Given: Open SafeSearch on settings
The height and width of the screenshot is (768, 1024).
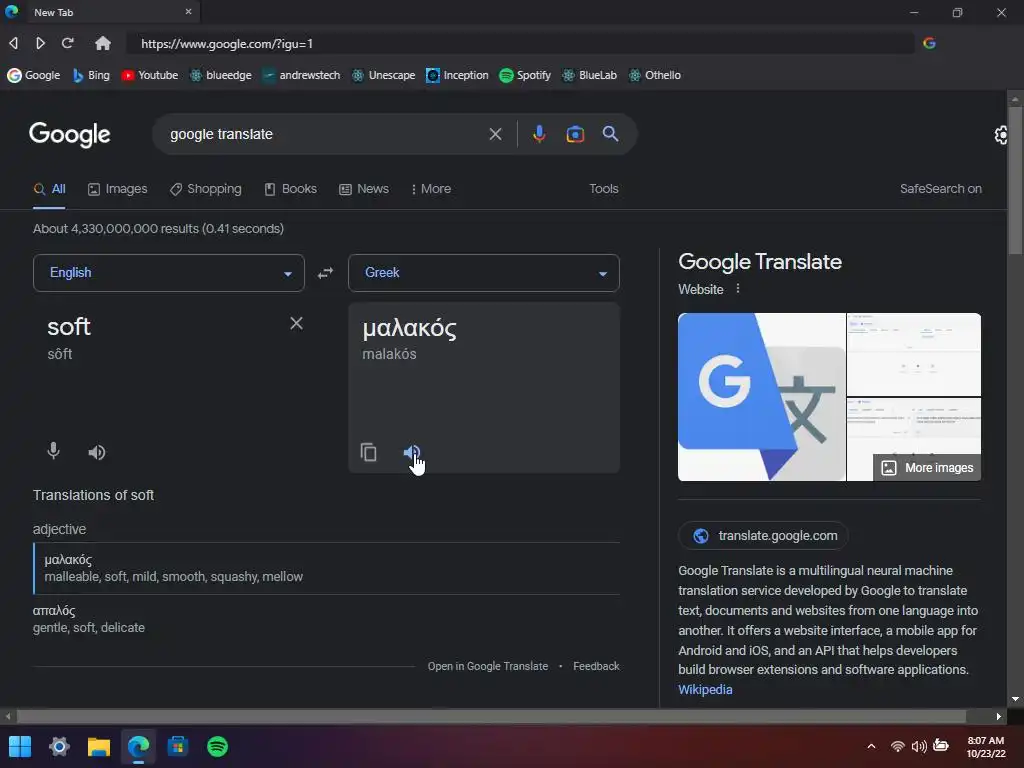Looking at the screenshot, I should tap(940, 189).
